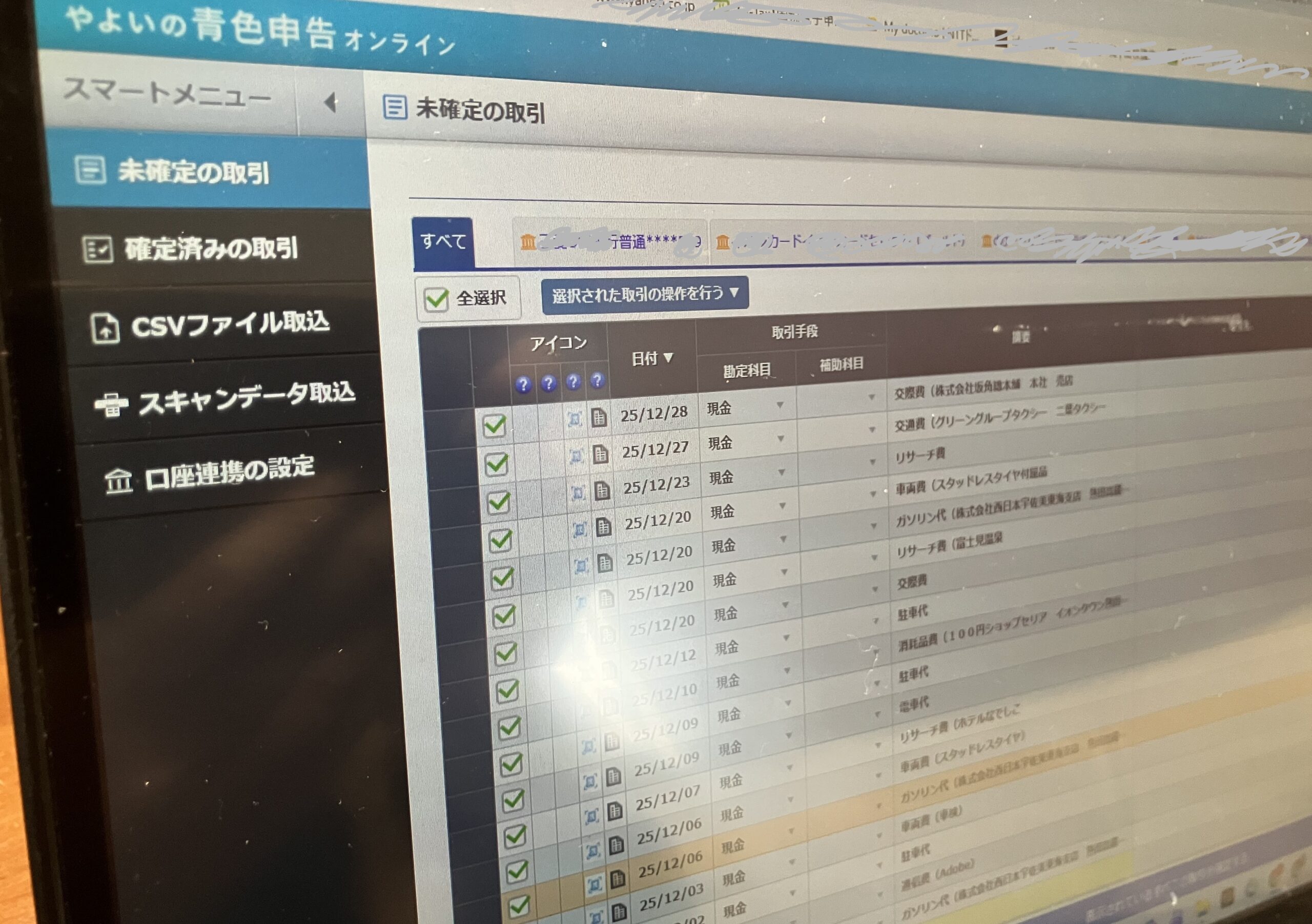Uncheck the 25/12/28 transaction checkbox

click(x=494, y=426)
